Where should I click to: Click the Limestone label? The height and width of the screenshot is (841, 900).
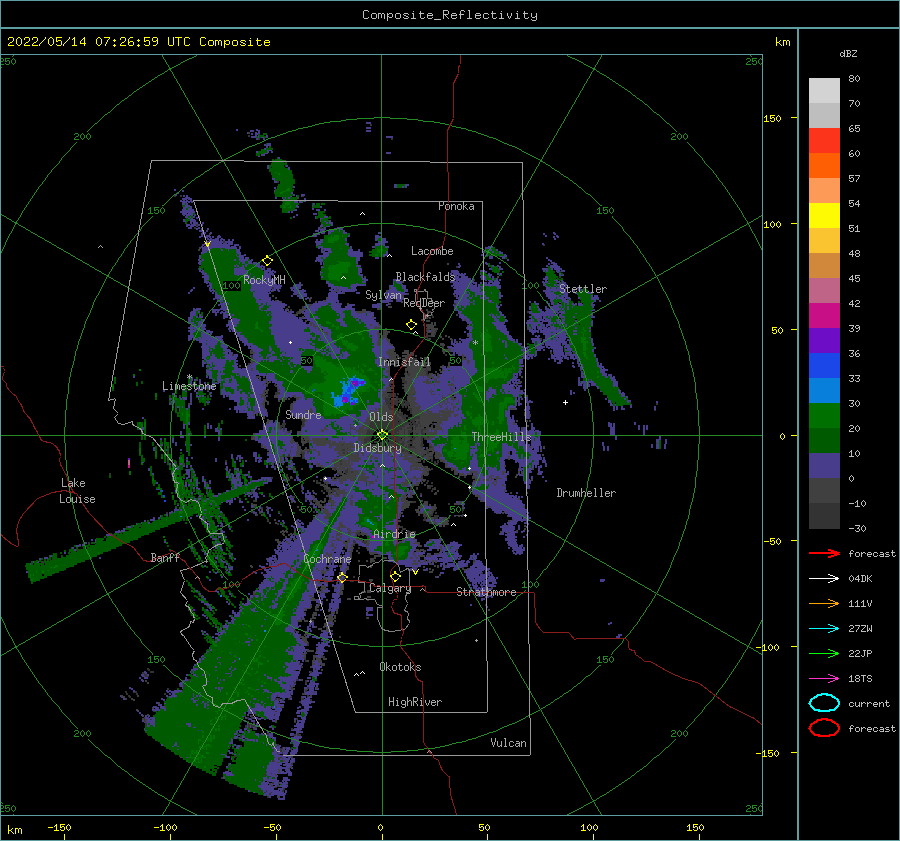click(189, 386)
